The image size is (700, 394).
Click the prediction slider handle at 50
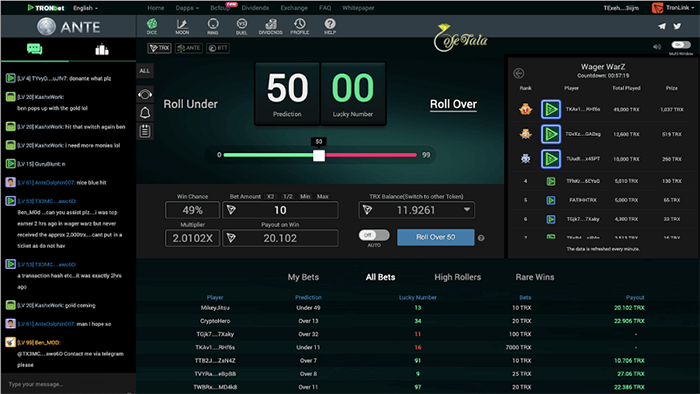319,155
